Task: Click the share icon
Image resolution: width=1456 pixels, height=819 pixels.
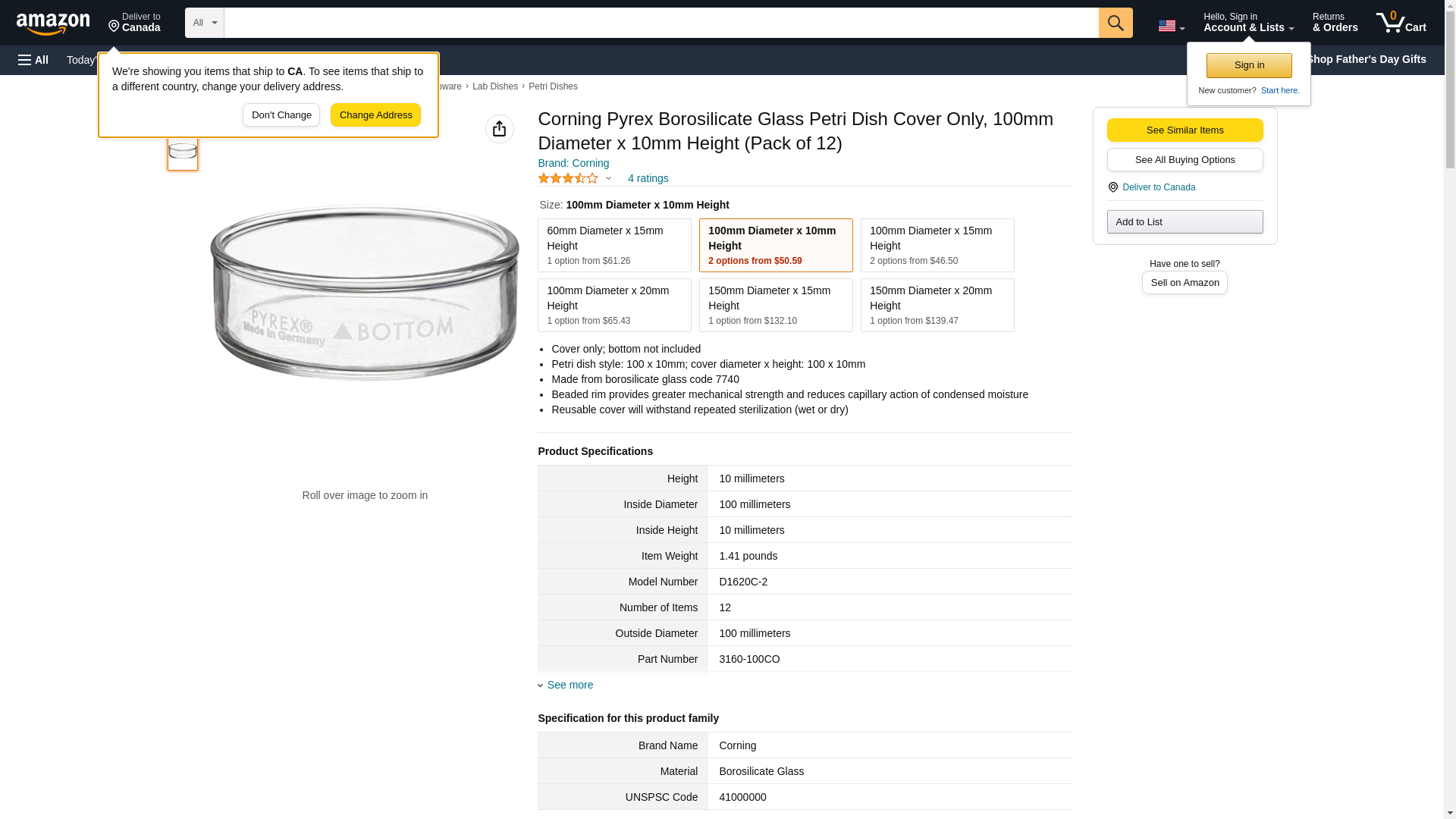Action: pos(499,129)
